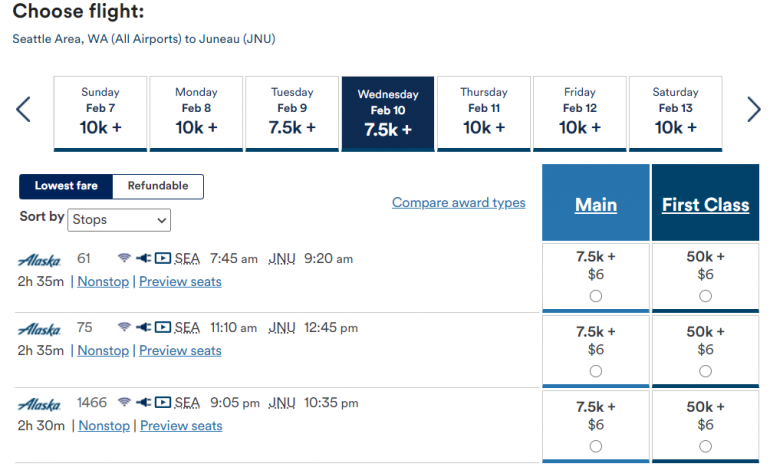
Task: Click the Wi-Fi icon on flight 61
Action: pos(124,259)
